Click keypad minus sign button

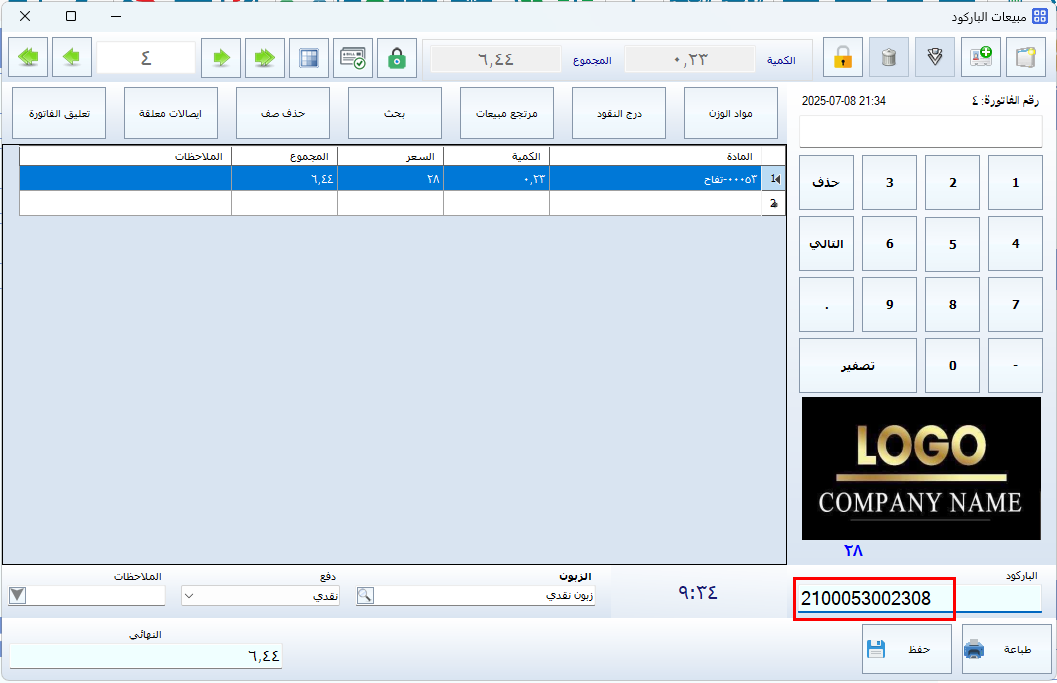(x=1015, y=365)
